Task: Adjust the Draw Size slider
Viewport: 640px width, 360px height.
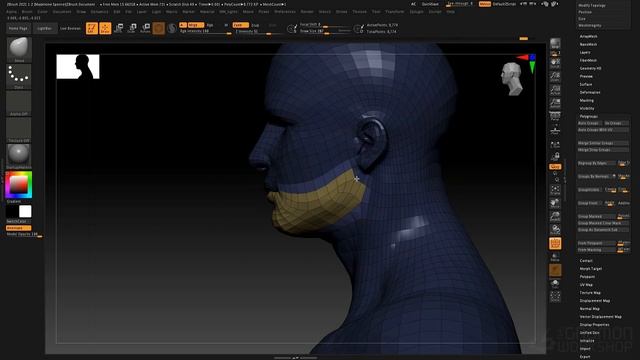Action: [325, 31]
